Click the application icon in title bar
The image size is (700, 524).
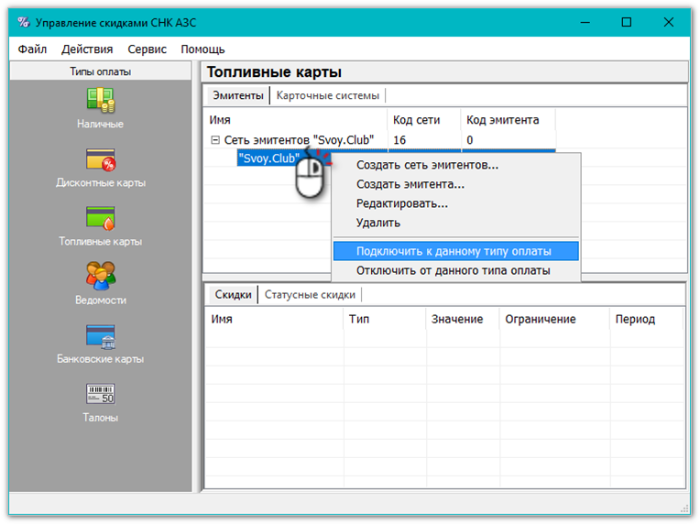[23, 22]
